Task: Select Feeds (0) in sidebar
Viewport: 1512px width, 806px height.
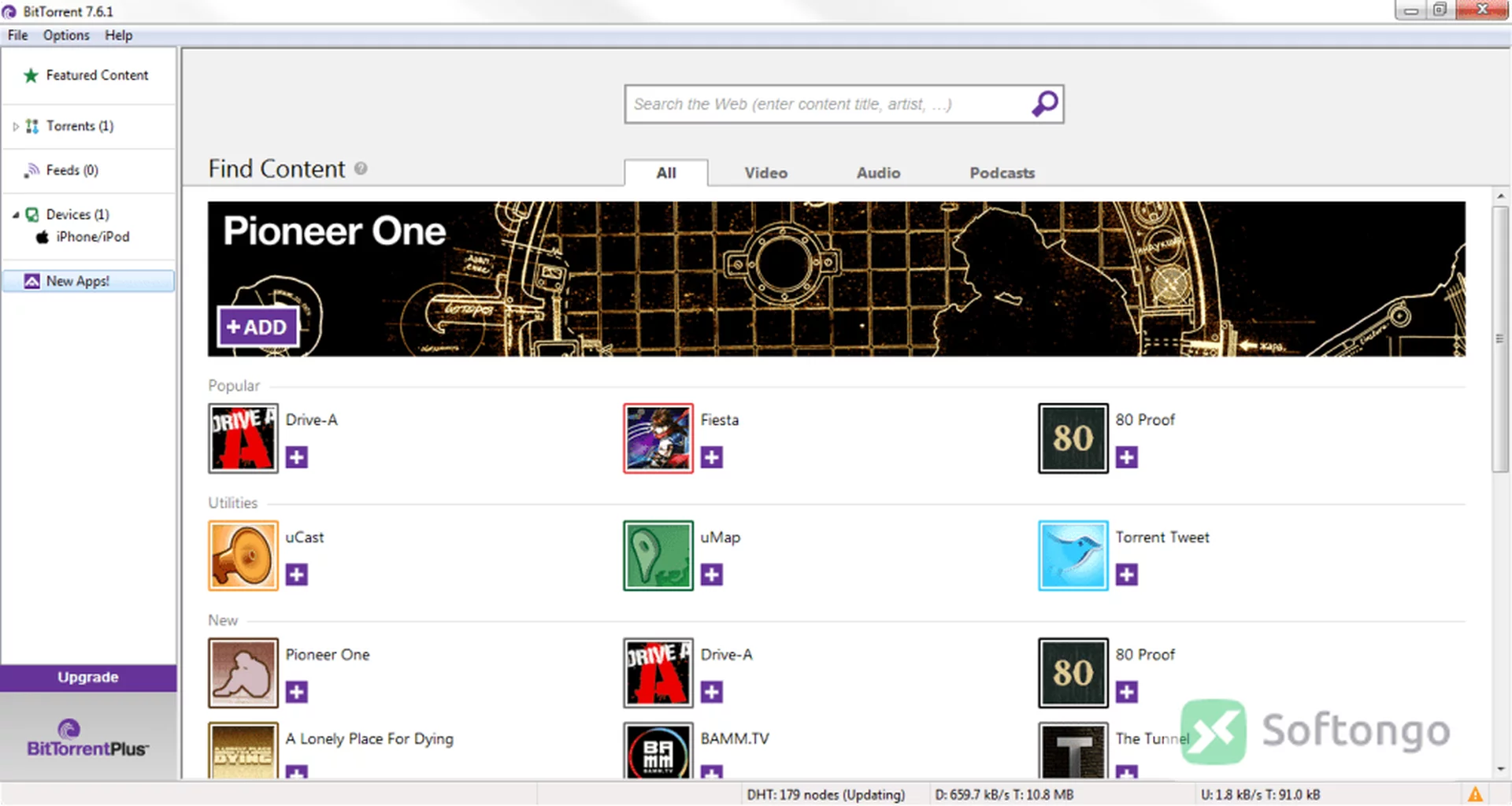Action: (88, 170)
